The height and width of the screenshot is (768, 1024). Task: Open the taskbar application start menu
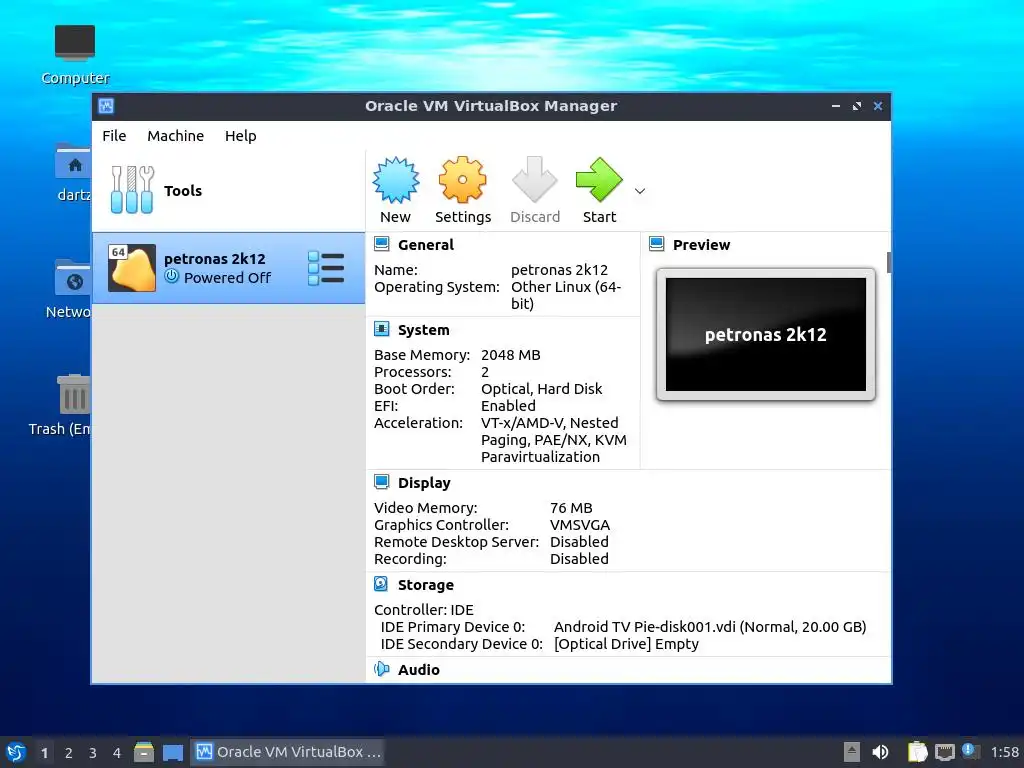point(16,752)
